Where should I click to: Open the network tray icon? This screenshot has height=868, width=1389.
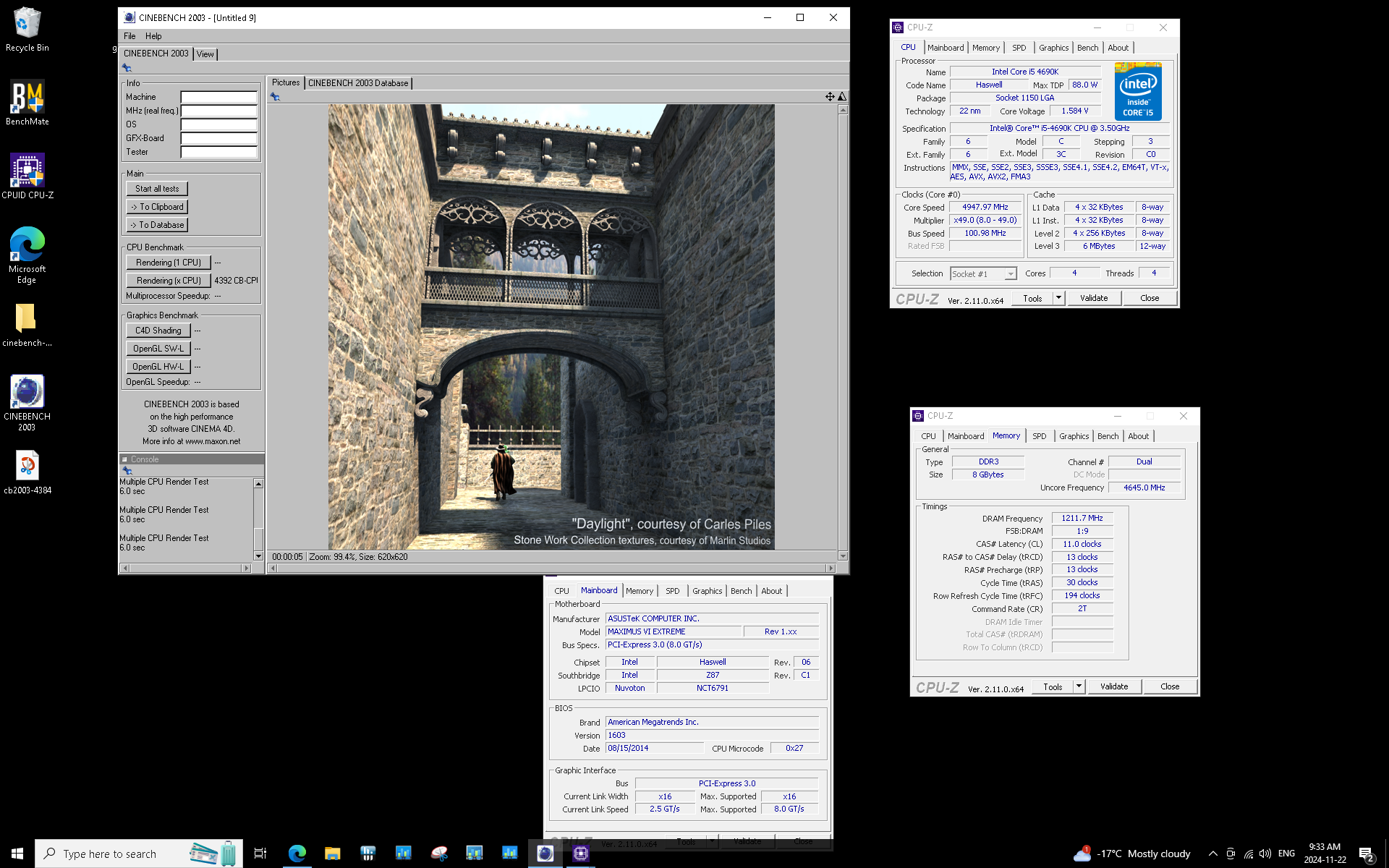click(x=1249, y=854)
